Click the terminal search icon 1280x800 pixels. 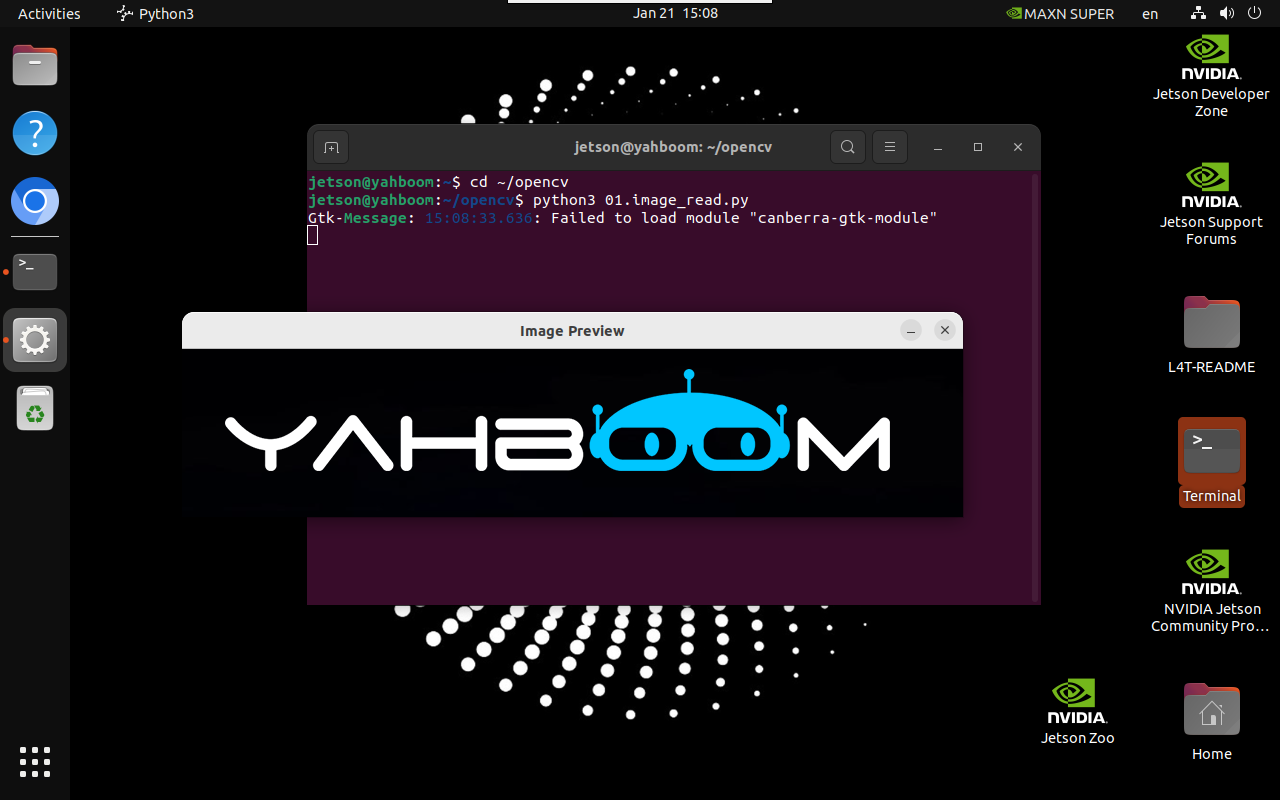(x=847, y=147)
